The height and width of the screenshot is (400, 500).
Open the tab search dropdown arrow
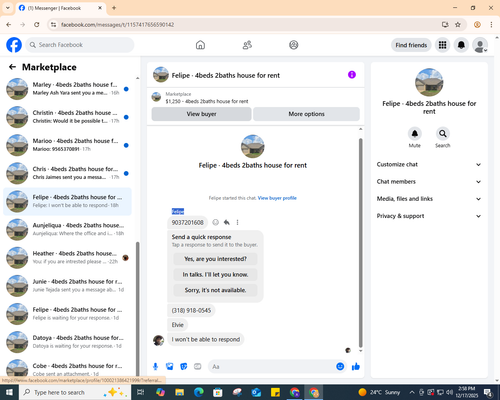coord(8,8)
